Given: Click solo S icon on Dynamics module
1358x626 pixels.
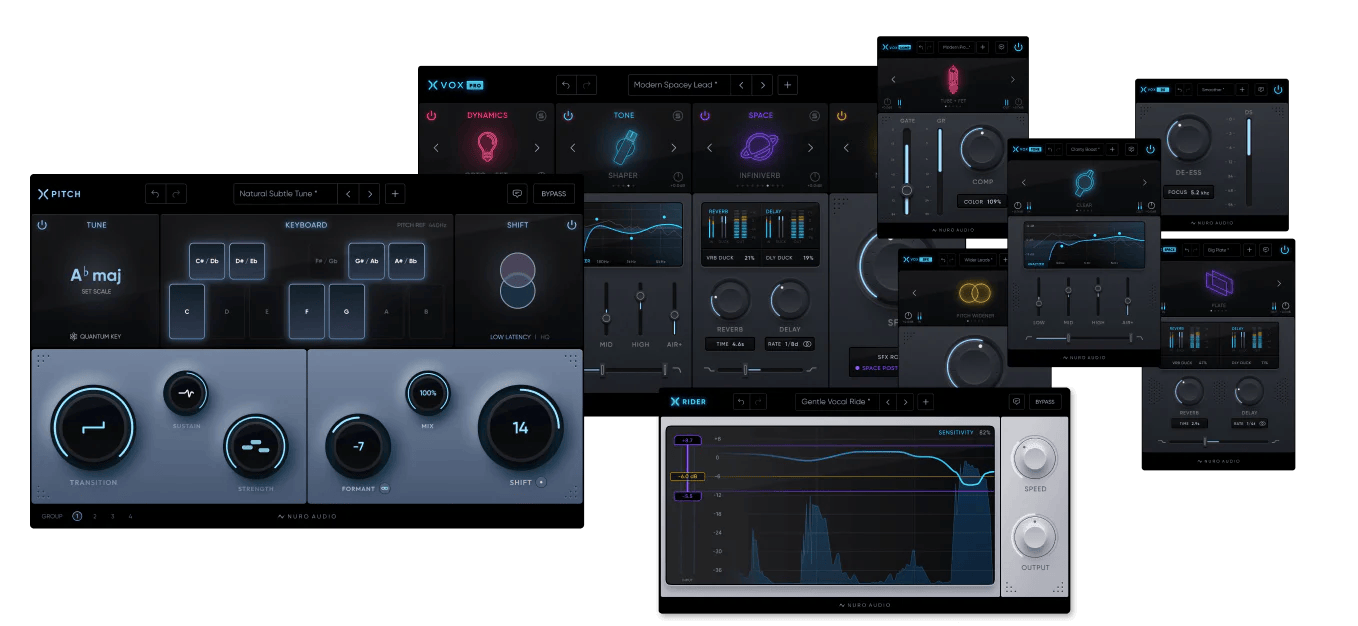Looking at the screenshot, I should coord(541,116).
